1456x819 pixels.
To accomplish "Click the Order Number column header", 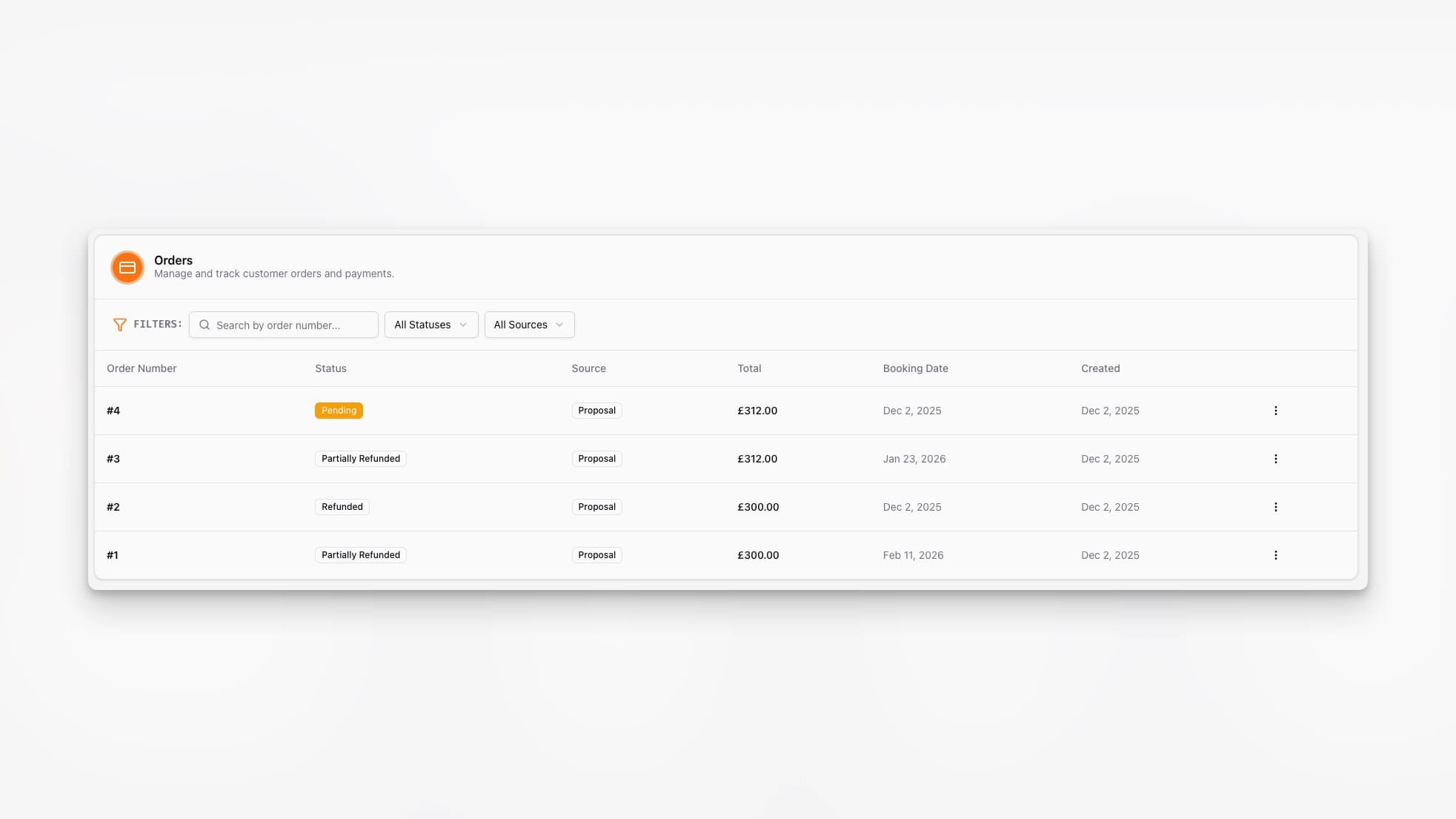I will [x=142, y=368].
